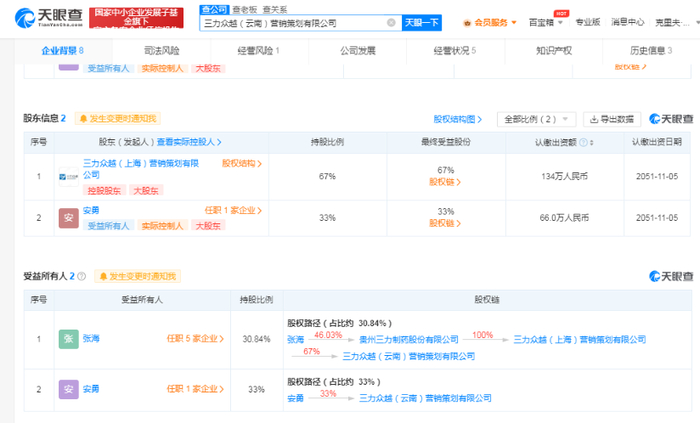
Task: Open the 查看实际控股人 link
Action: [189, 142]
